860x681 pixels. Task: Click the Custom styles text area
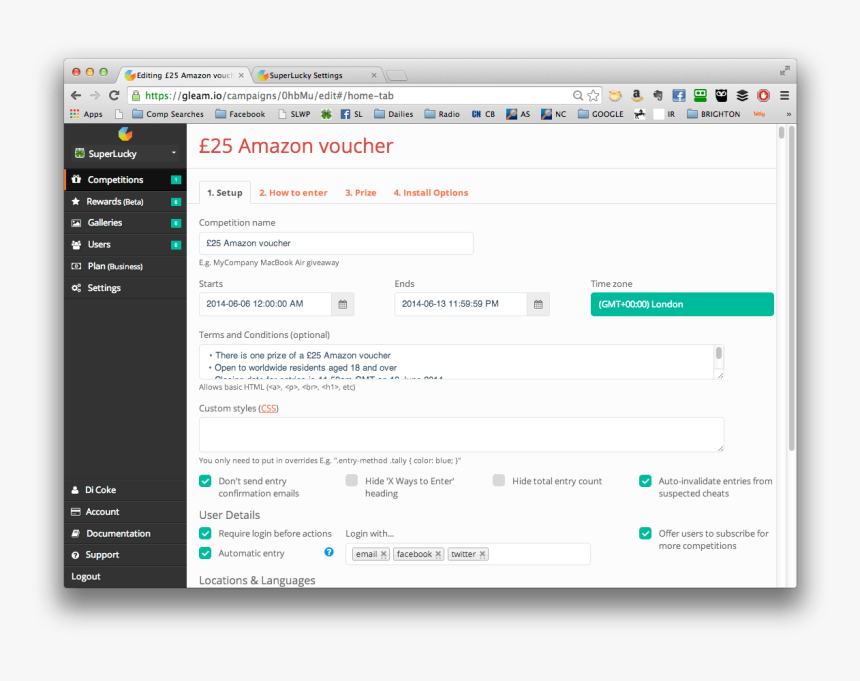click(x=461, y=435)
